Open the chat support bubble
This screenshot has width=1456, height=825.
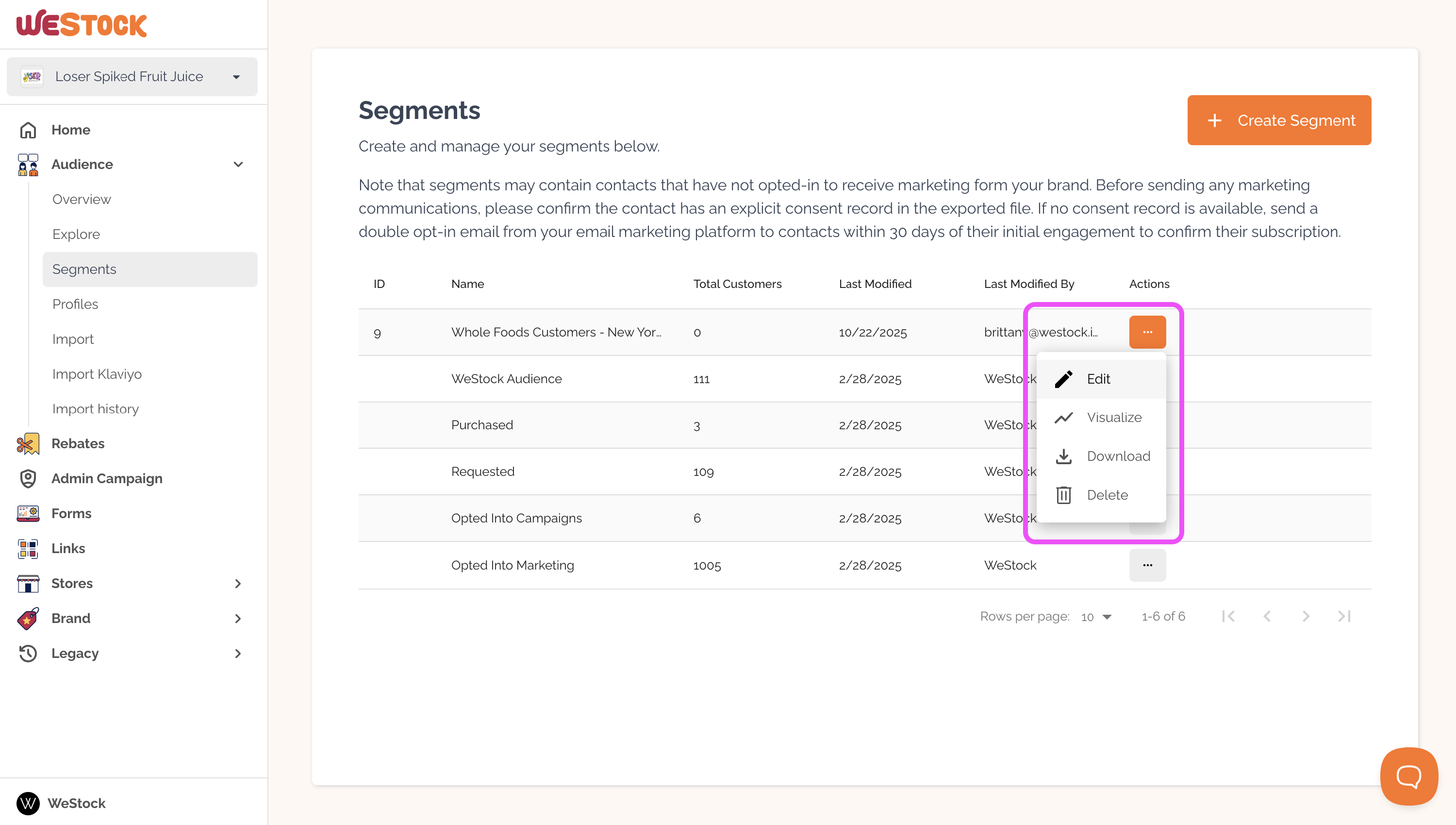click(1408, 775)
